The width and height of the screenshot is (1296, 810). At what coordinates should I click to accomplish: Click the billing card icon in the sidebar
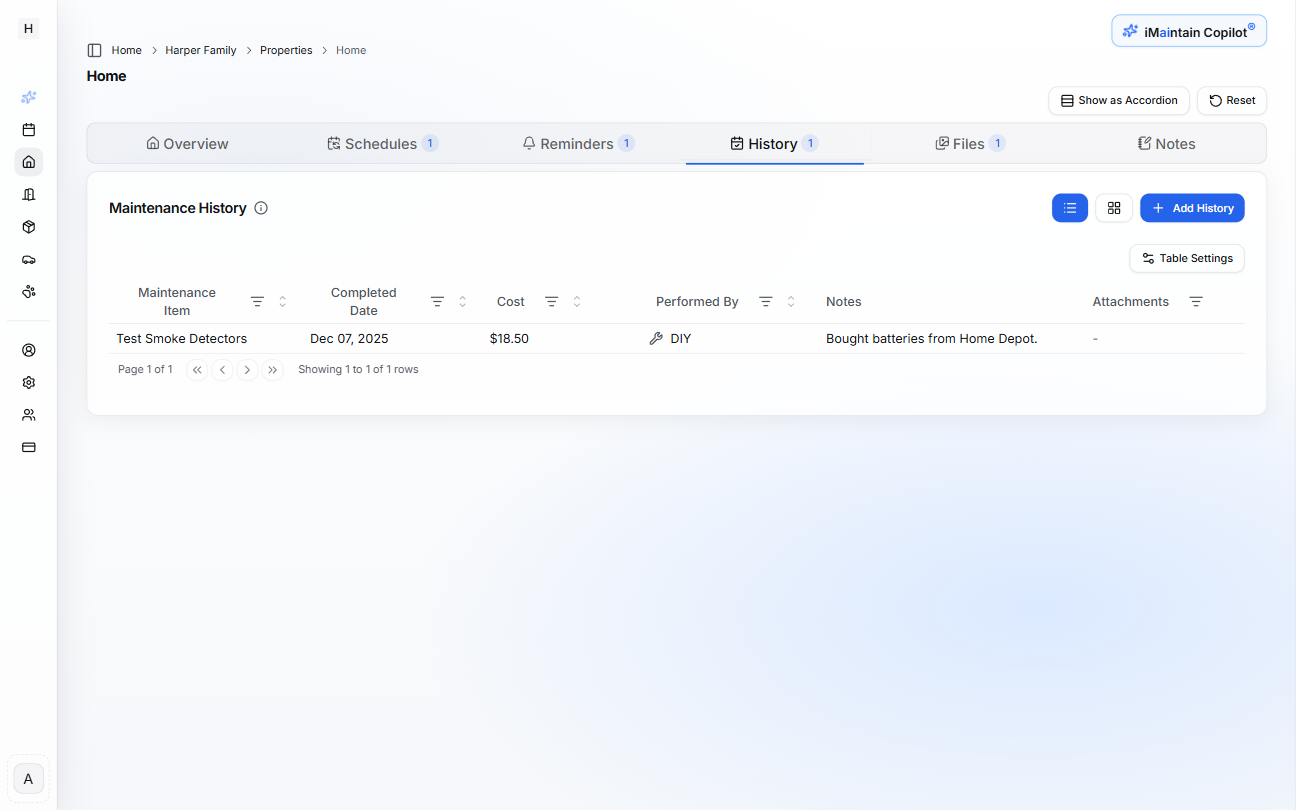tap(28, 447)
